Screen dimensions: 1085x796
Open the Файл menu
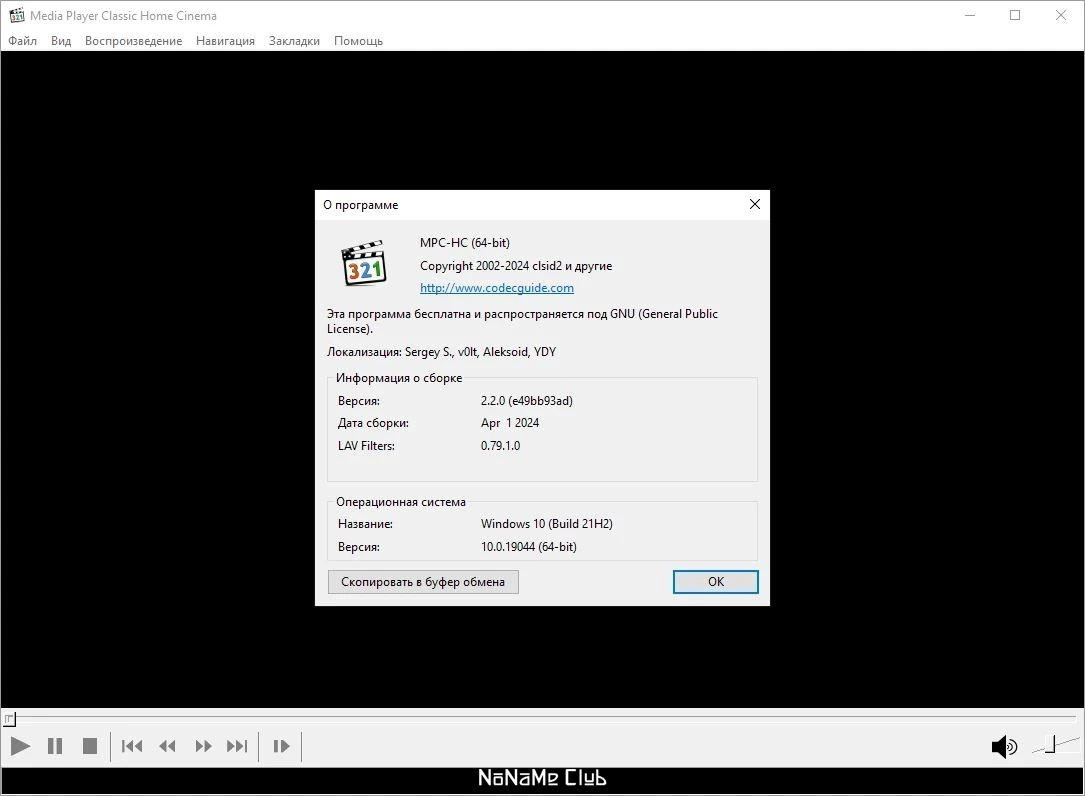coord(22,41)
